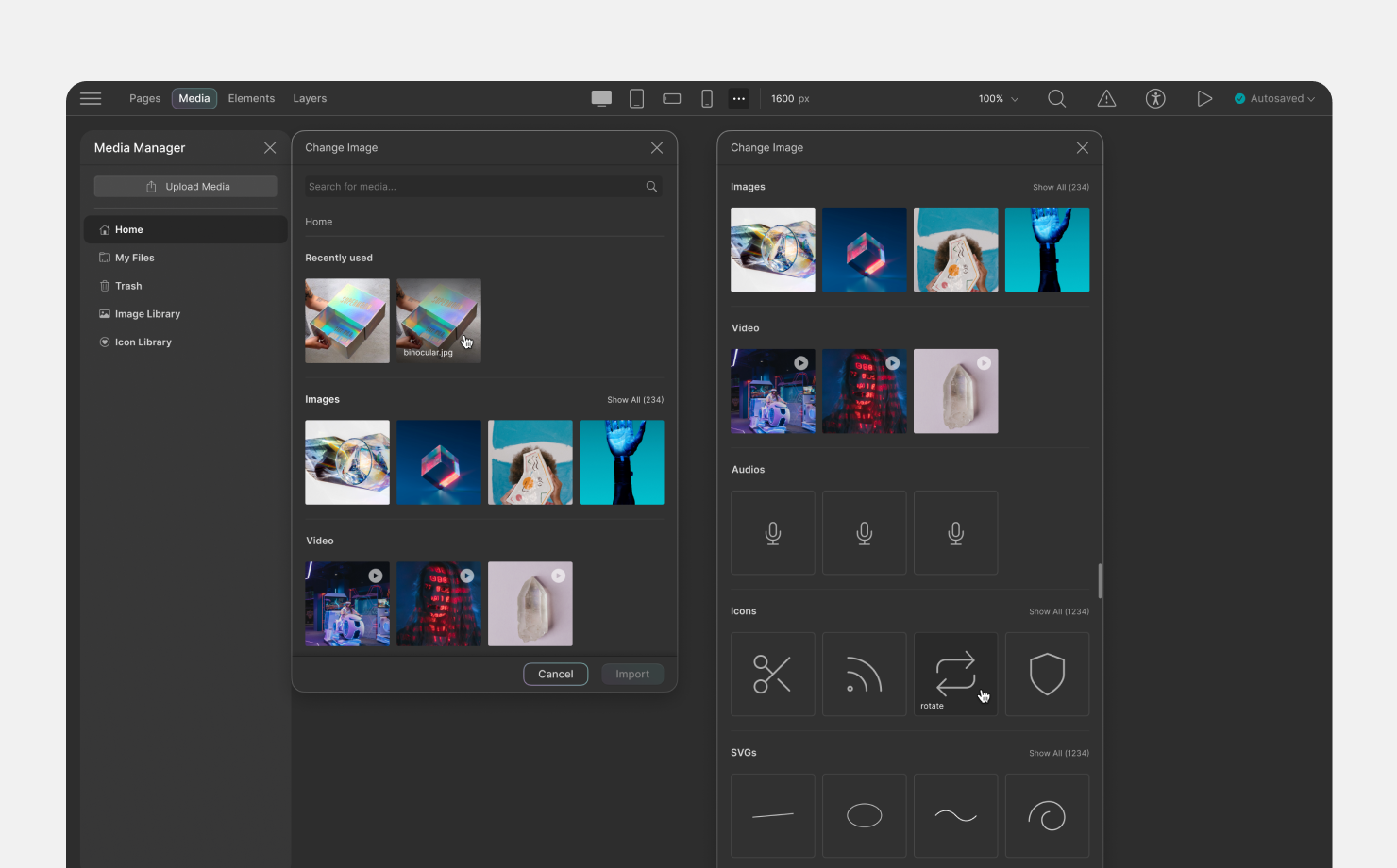Click the Import button
1397x868 pixels.
(632, 674)
